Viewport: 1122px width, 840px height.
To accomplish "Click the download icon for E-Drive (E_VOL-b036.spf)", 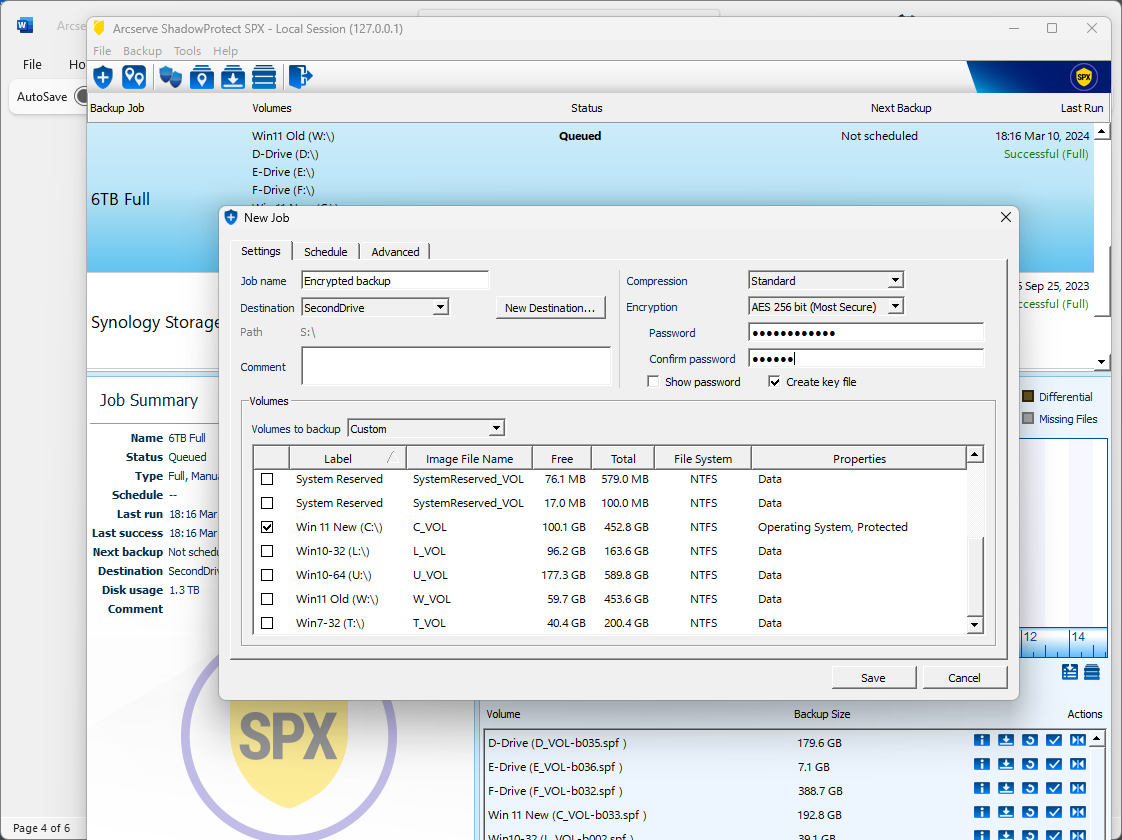I will pos(1006,764).
